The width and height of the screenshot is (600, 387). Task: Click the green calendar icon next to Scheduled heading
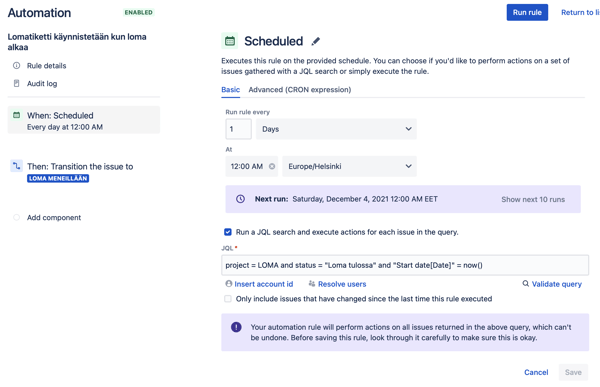pyautogui.click(x=230, y=41)
